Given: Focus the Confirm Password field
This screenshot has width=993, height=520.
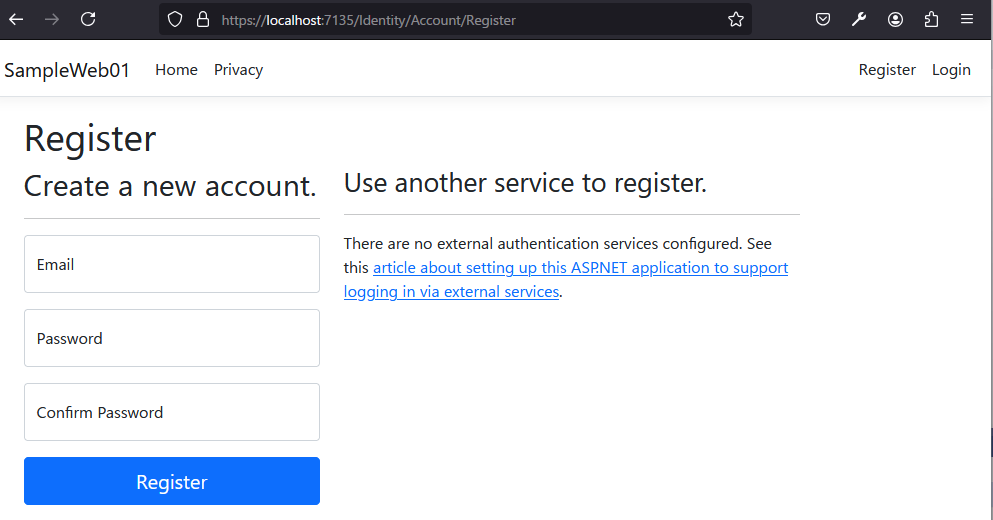Looking at the screenshot, I should coord(172,412).
